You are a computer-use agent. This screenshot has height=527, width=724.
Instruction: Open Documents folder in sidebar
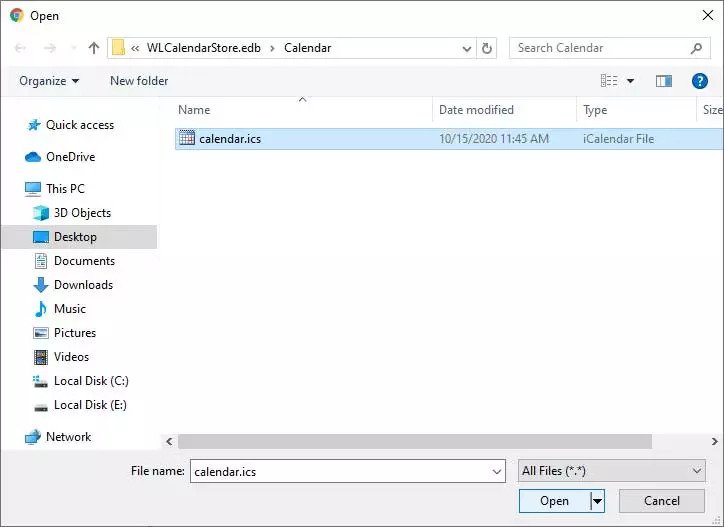click(x=84, y=261)
